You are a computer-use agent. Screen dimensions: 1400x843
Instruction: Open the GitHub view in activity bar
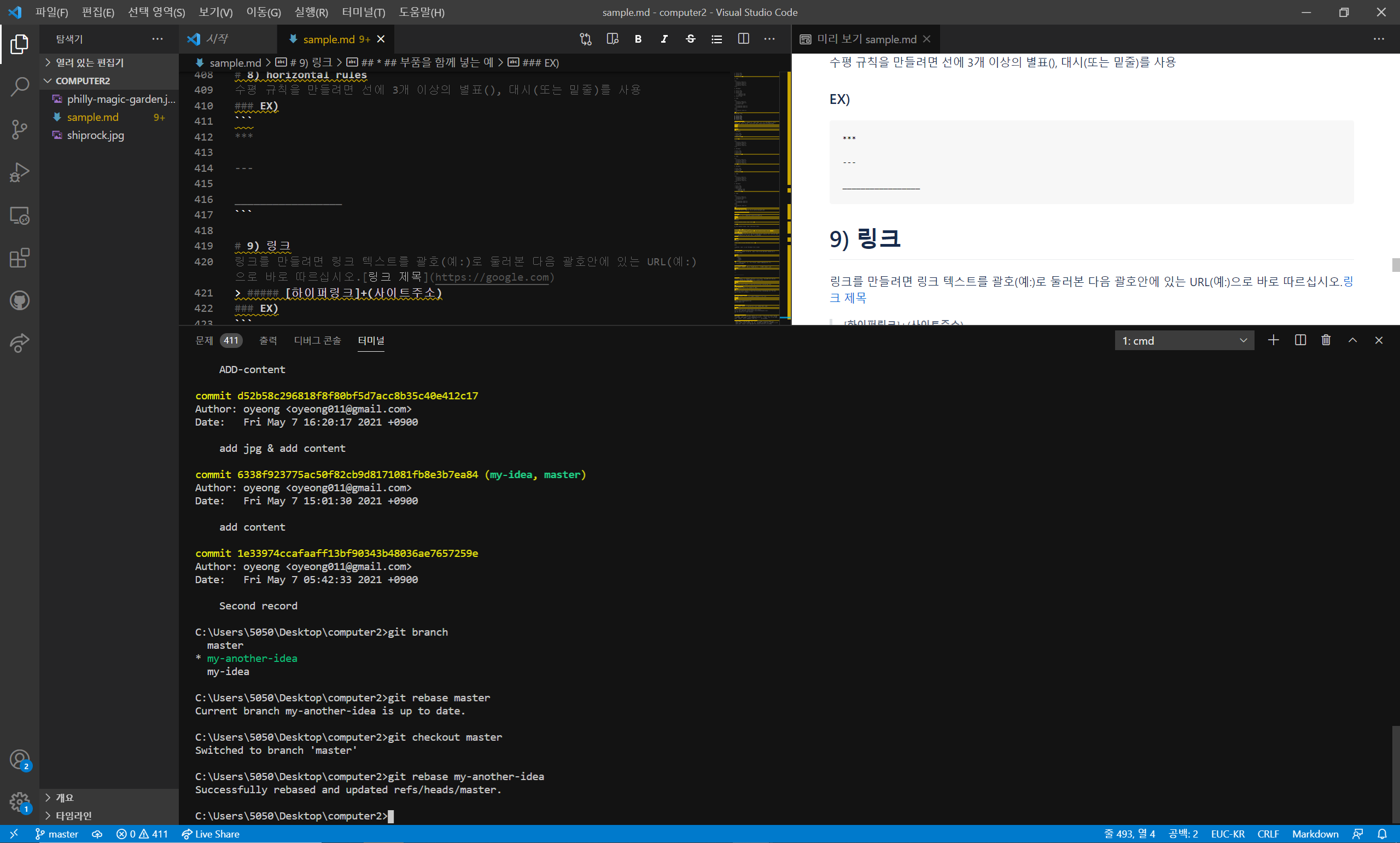[19, 300]
